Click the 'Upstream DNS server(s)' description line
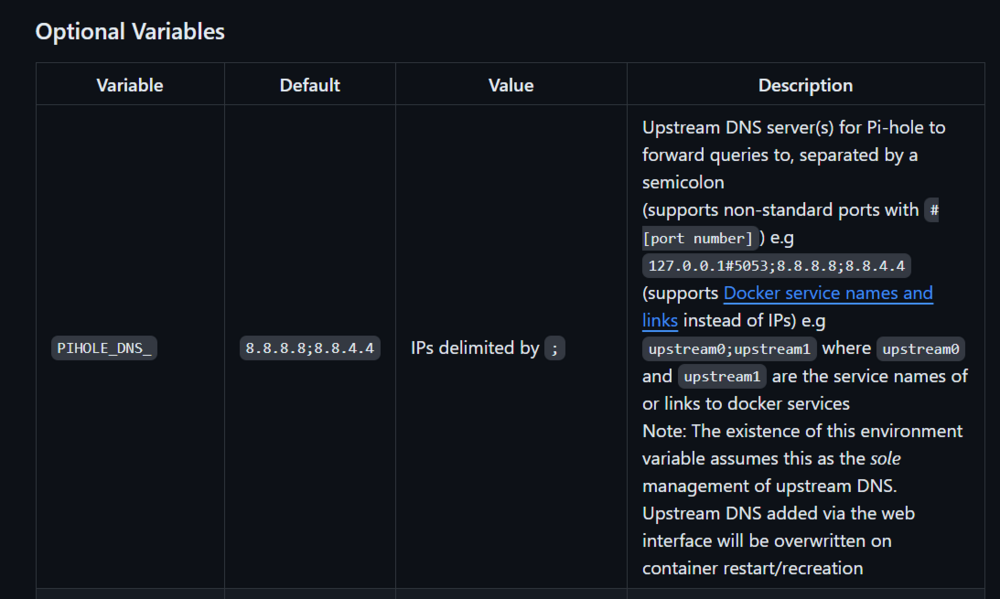The height and width of the screenshot is (599, 1000). [793, 128]
